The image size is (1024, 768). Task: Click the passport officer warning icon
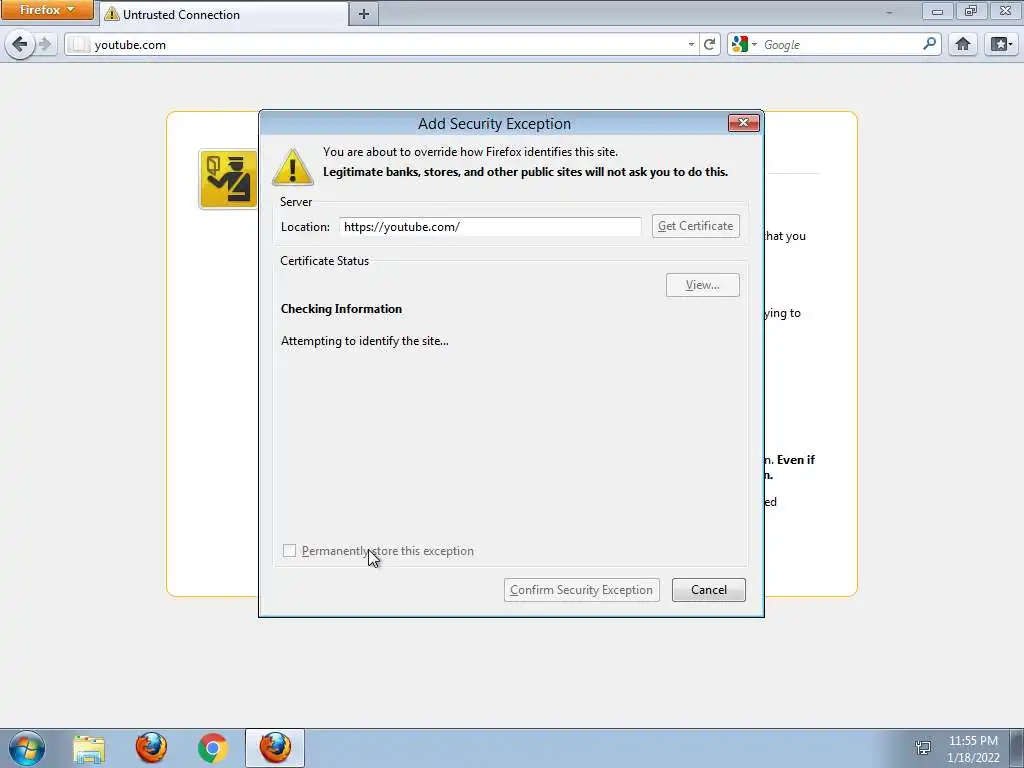[x=228, y=179]
